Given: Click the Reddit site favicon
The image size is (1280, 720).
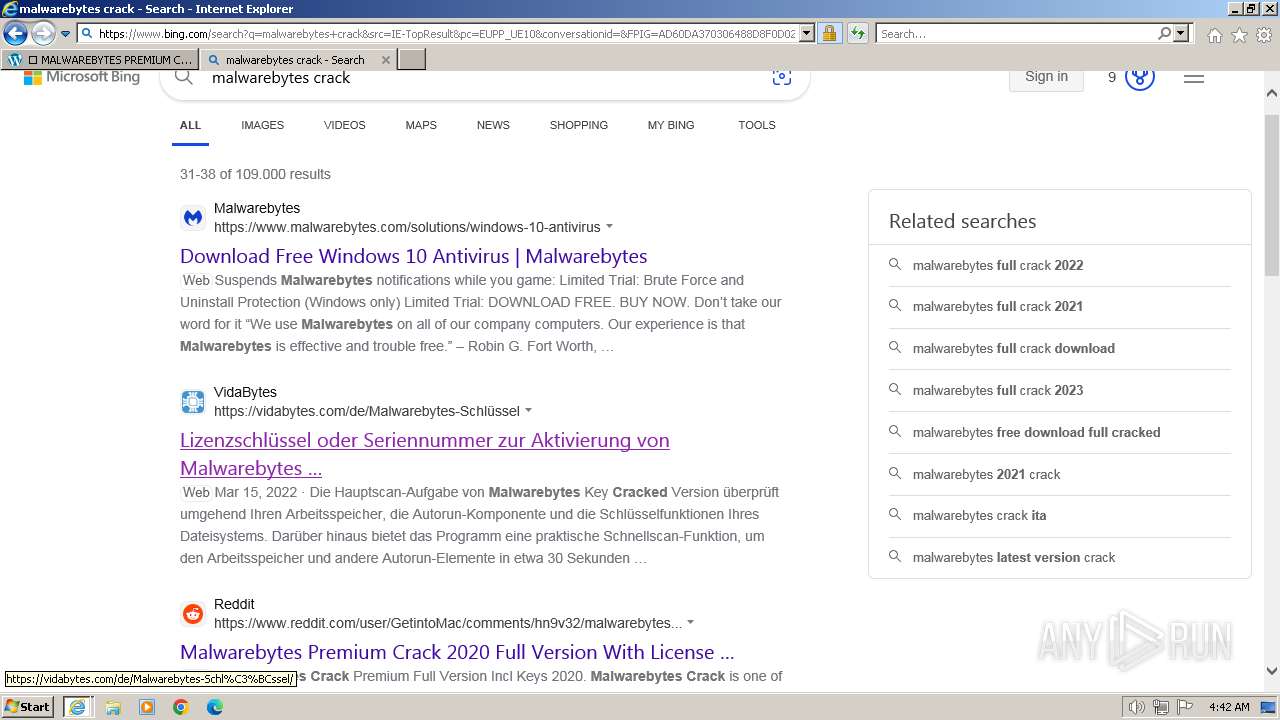Looking at the screenshot, I should point(193,614).
